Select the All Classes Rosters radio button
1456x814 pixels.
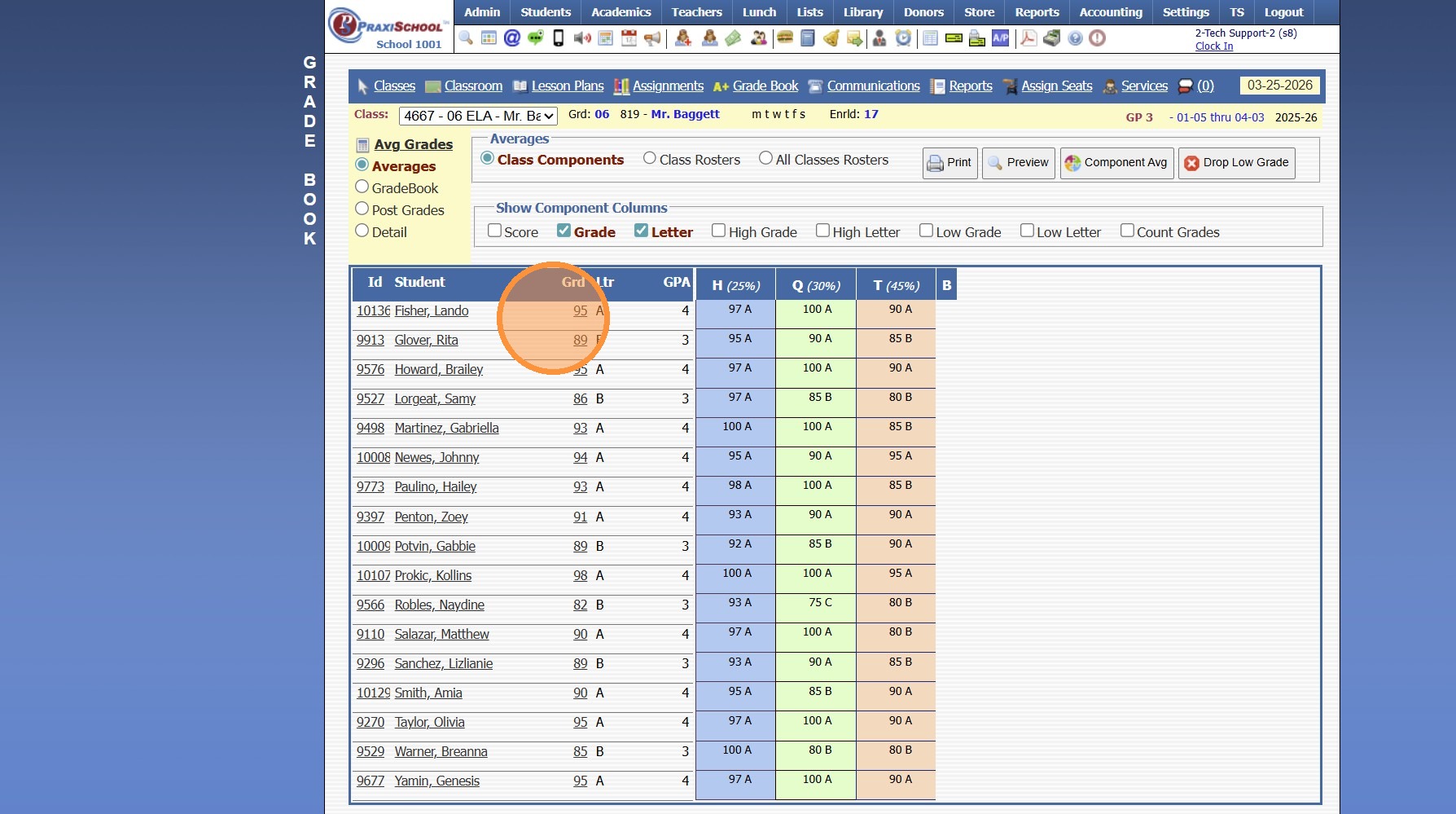pyautogui.click(x=765, y=158)
